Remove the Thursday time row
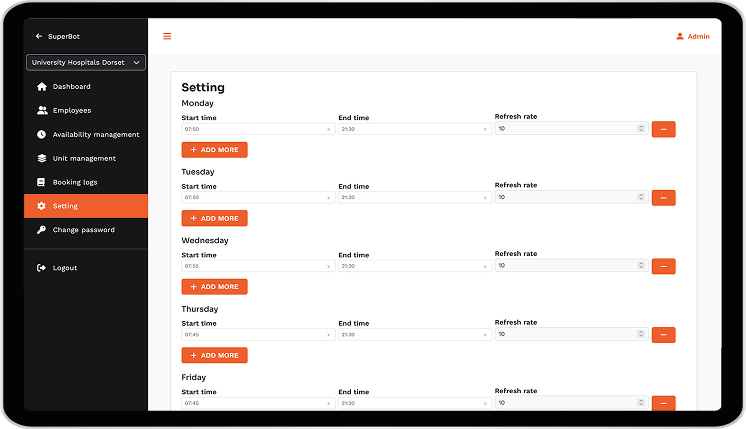 tap(664, 335)
